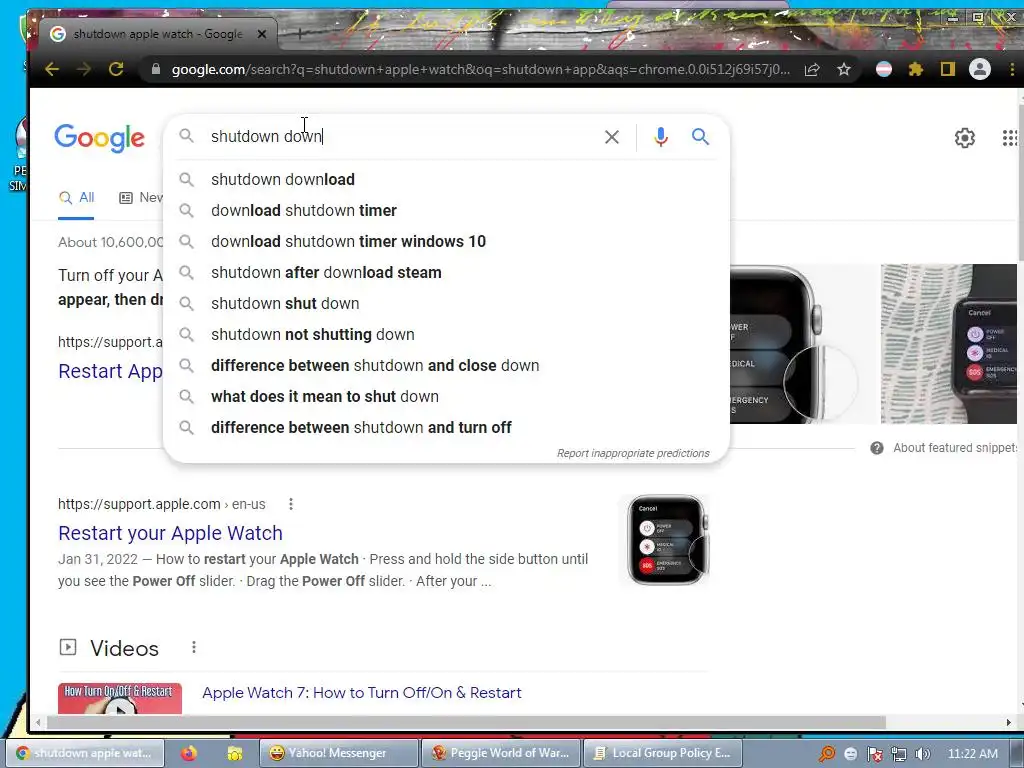
Task: Select shutdown not shutting down suggestion
Action: click(x=446, y=334)
